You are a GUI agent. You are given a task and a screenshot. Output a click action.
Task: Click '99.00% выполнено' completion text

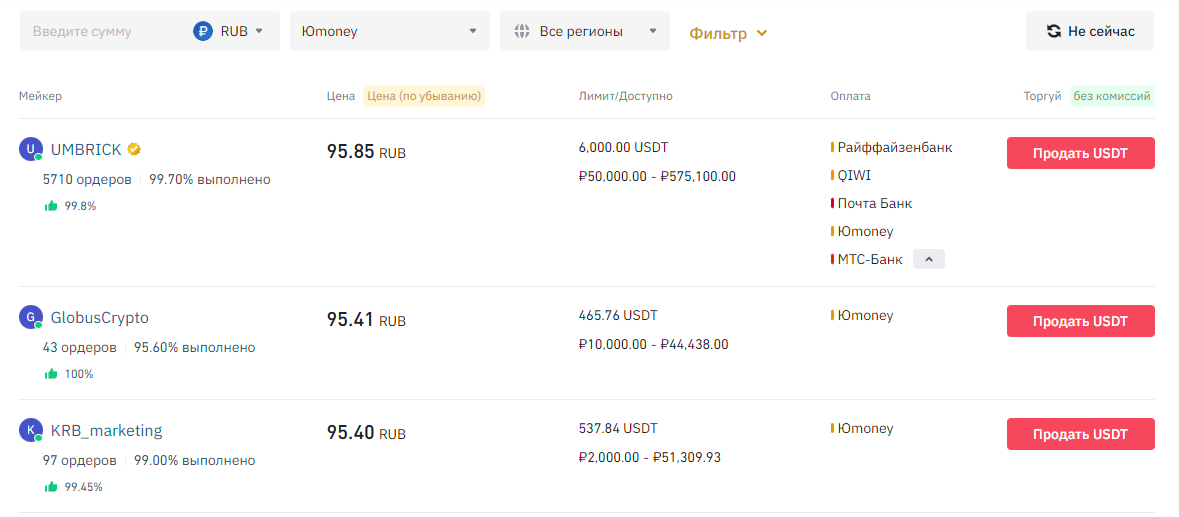195,461
